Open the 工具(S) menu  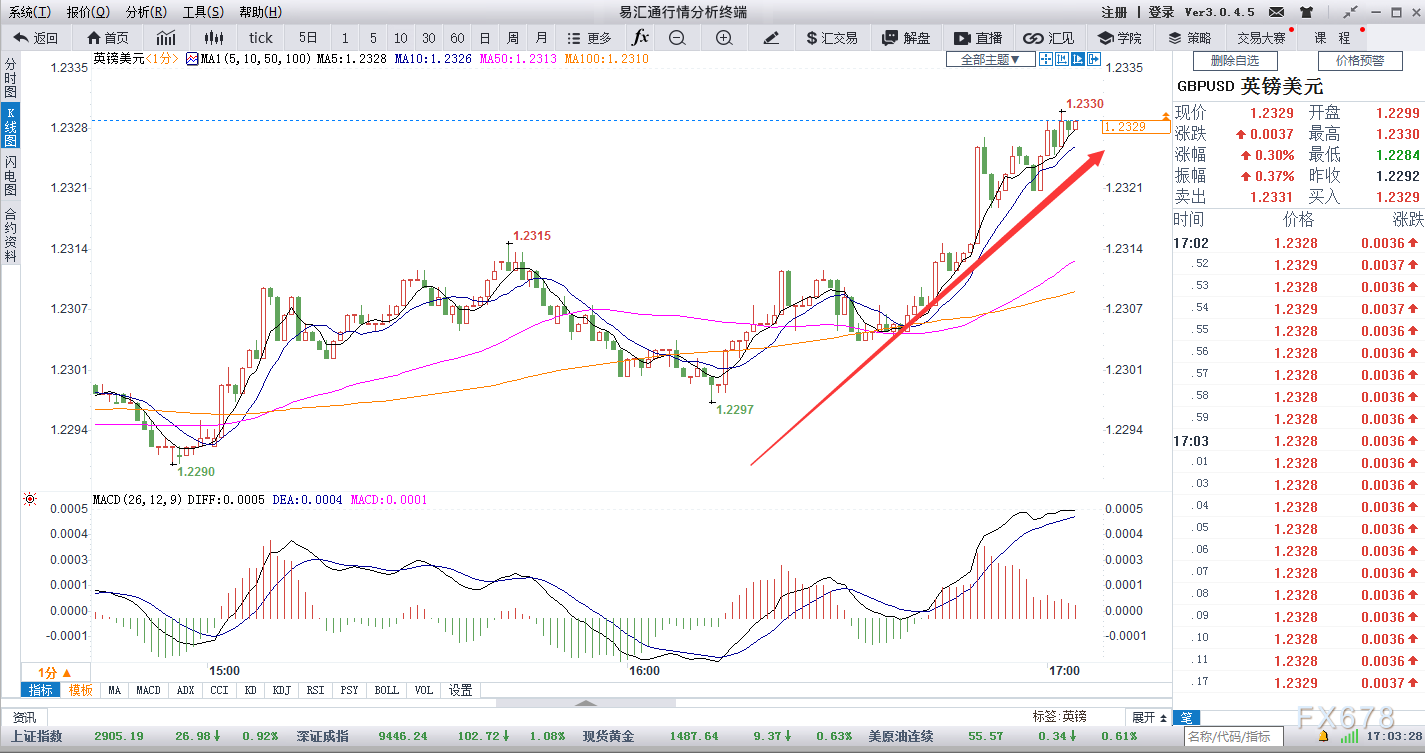tap(203, 12)
